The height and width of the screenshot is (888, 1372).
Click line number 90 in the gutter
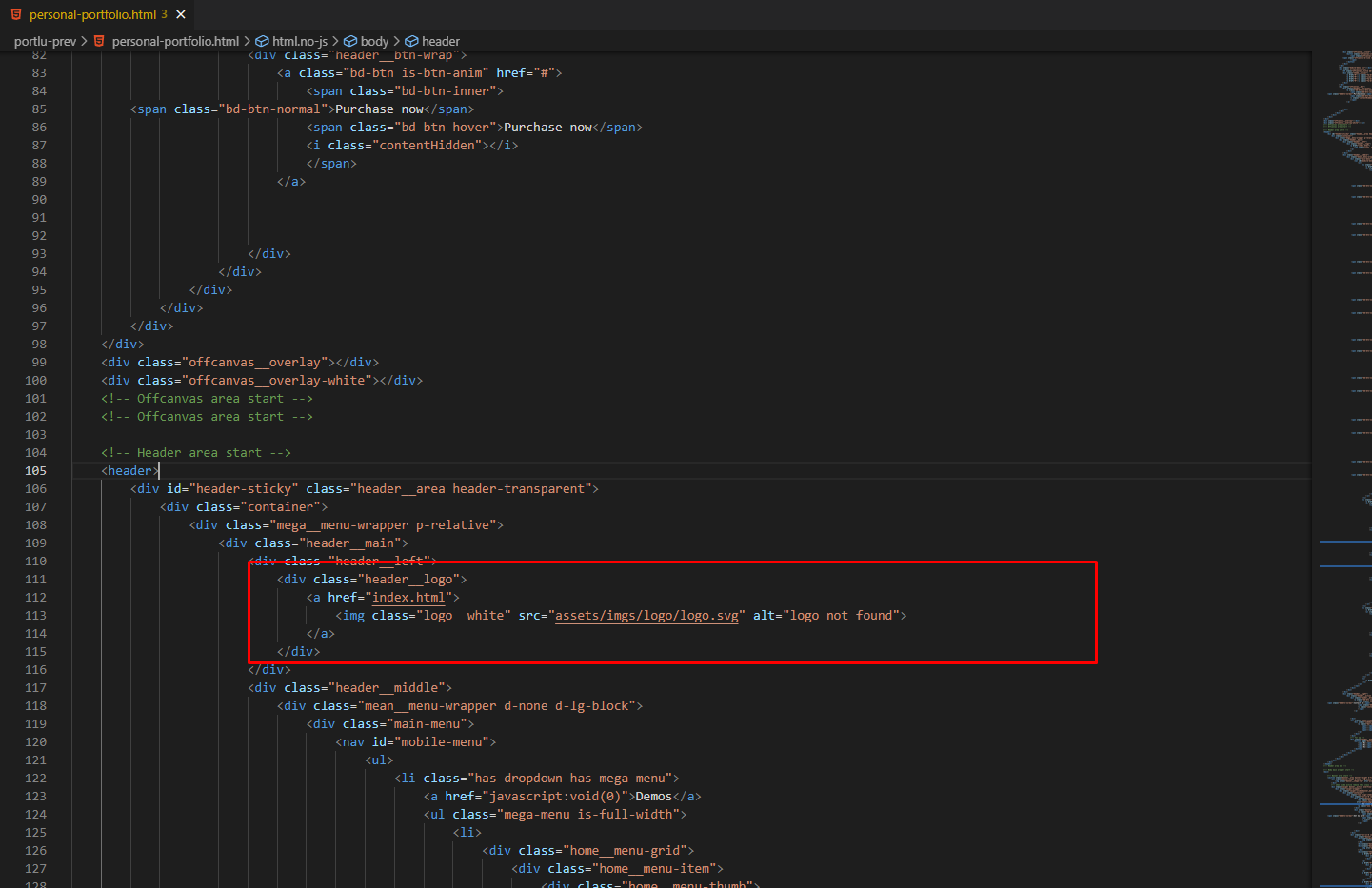pos(39,200)
